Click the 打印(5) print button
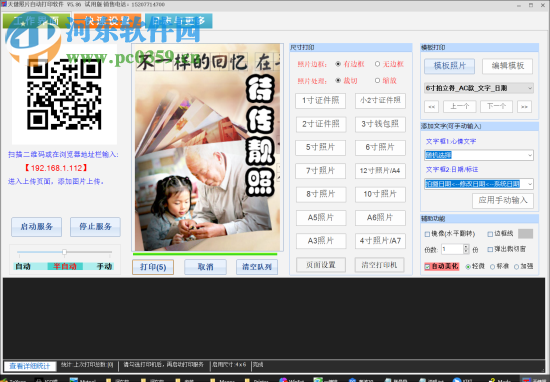The width and height of the screenshot is (550, 382). pos(153,267)
